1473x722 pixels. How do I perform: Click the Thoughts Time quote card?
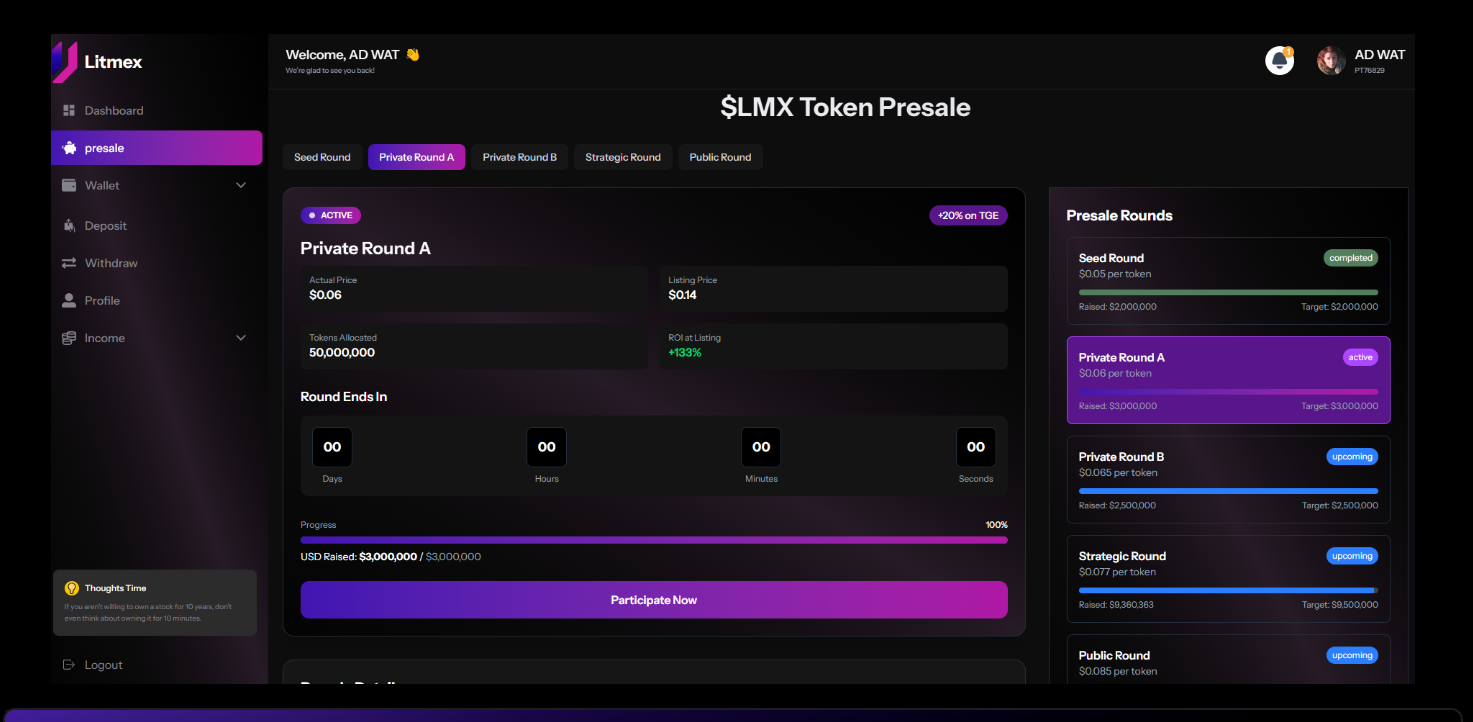click(155, 603)
